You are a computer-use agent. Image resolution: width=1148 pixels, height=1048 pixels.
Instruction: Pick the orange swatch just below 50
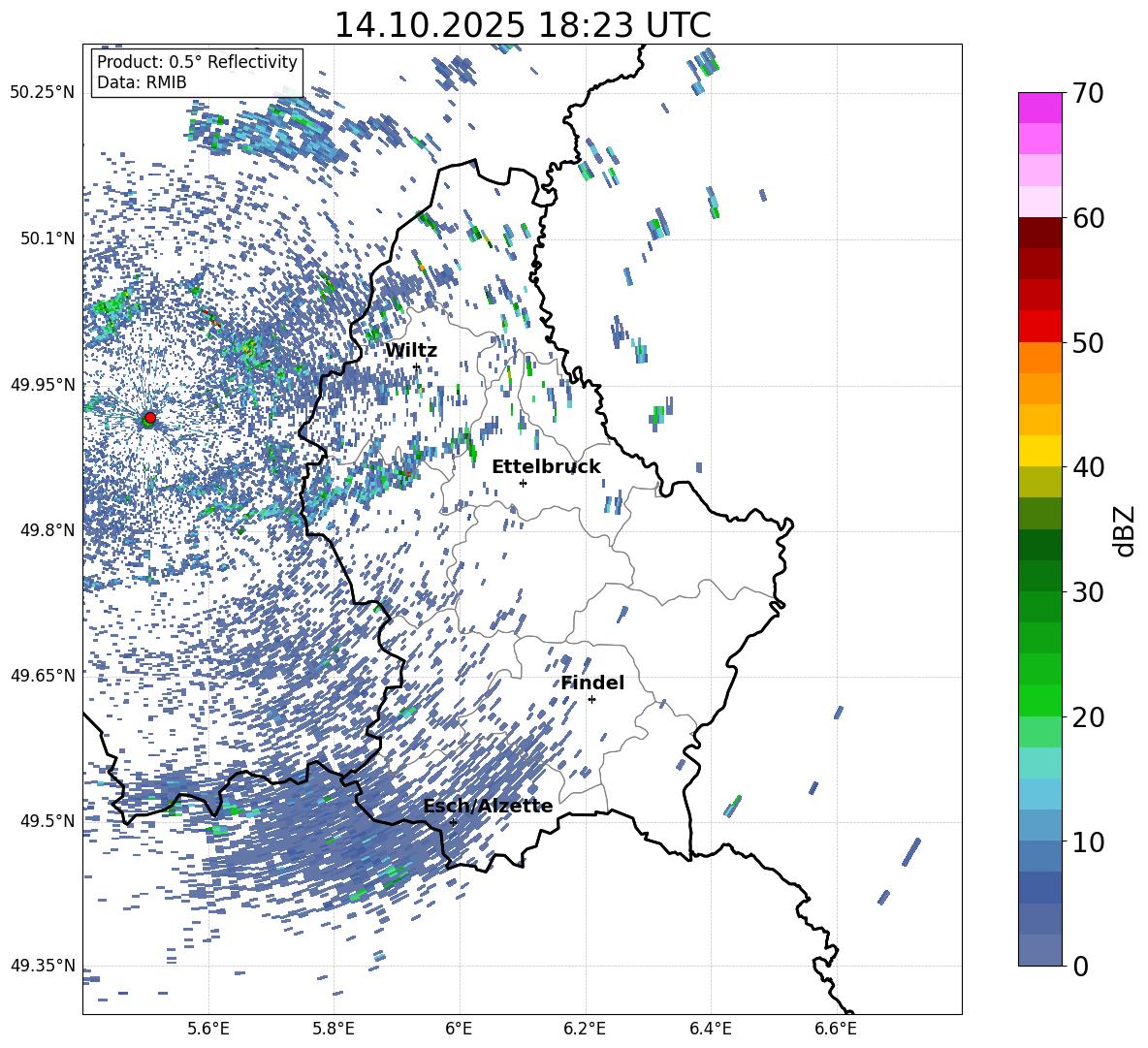[1040, 358]
